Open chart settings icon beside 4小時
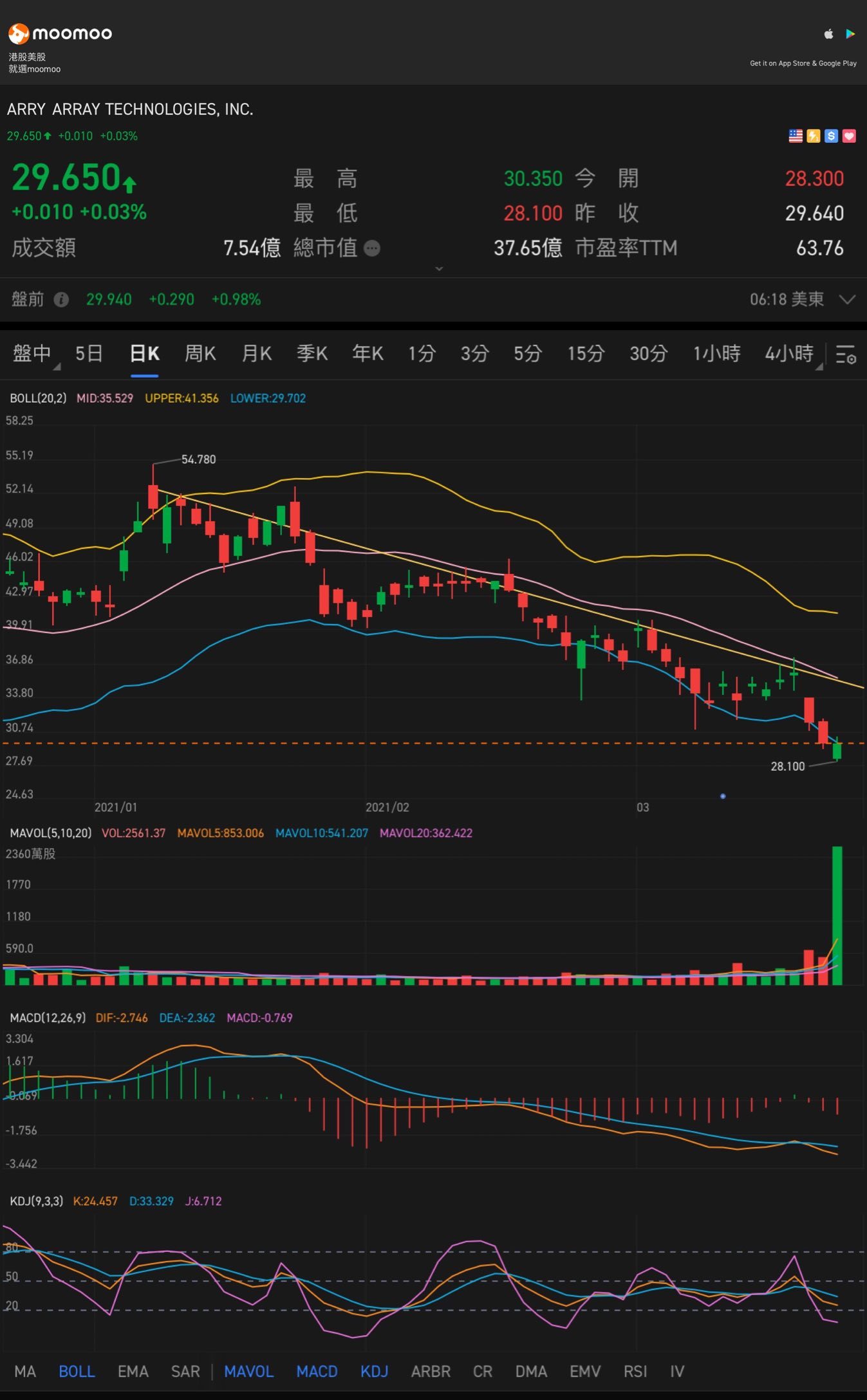The height and width of the screenshot is (1400, 867). click(x=846, y=355)
